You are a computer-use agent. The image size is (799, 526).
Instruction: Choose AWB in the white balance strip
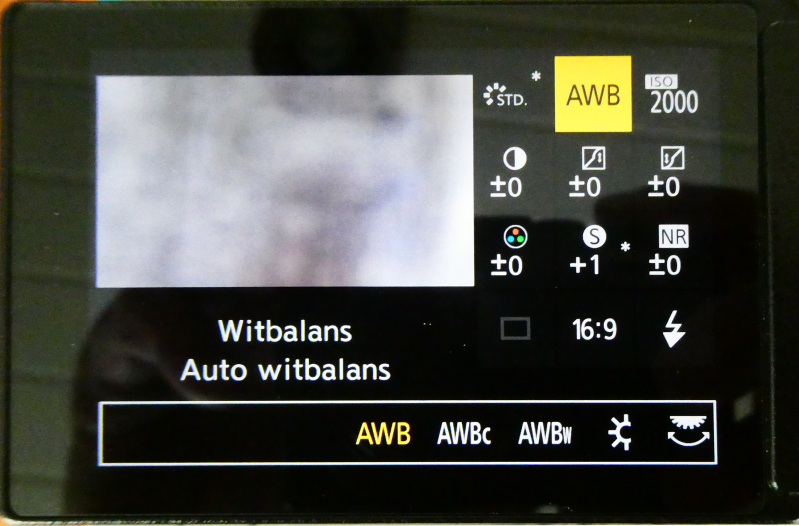(x=383, y=434)
